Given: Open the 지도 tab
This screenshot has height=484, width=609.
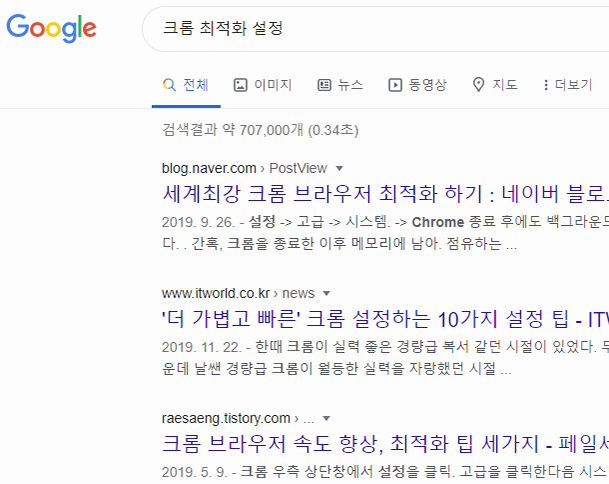Looking at the screenshot, I should click(x=495, y=85).
